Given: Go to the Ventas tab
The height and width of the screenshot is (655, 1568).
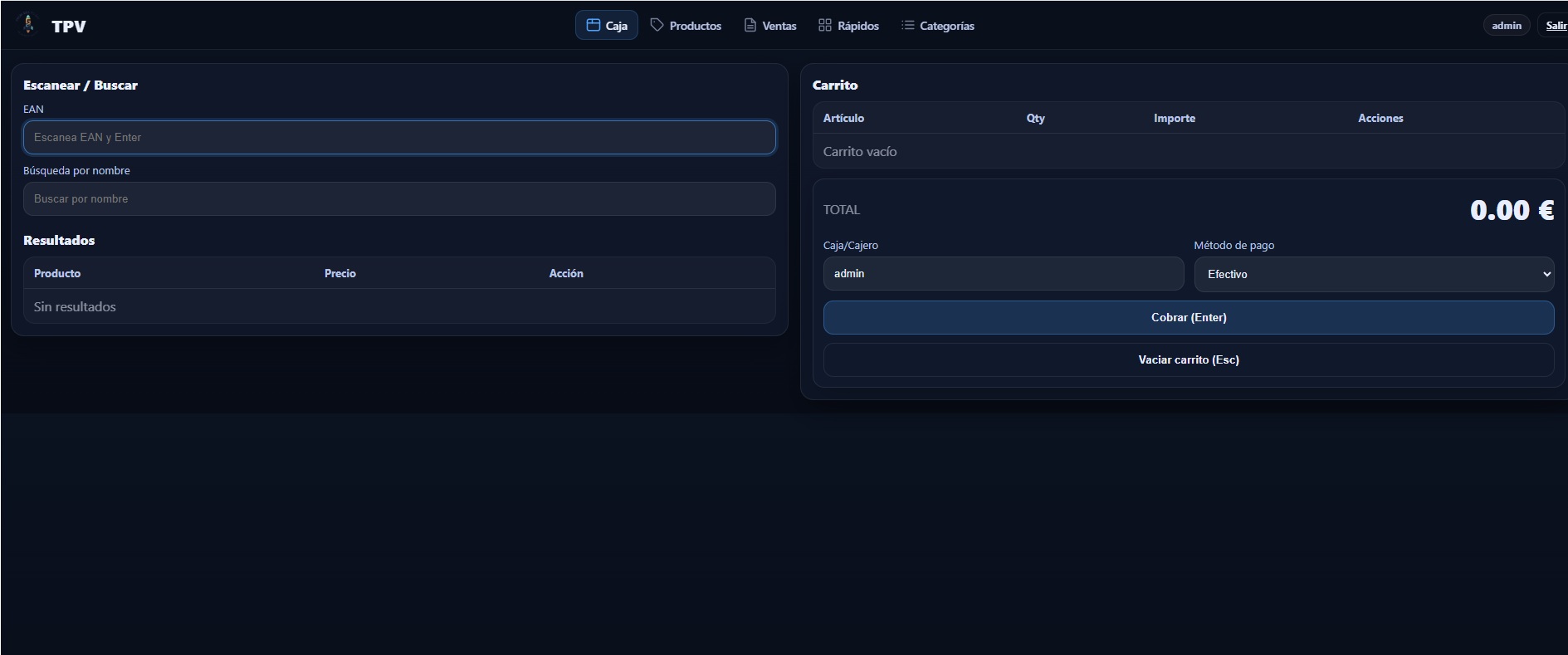Looking at the screenshot, I should coord(770,25).
